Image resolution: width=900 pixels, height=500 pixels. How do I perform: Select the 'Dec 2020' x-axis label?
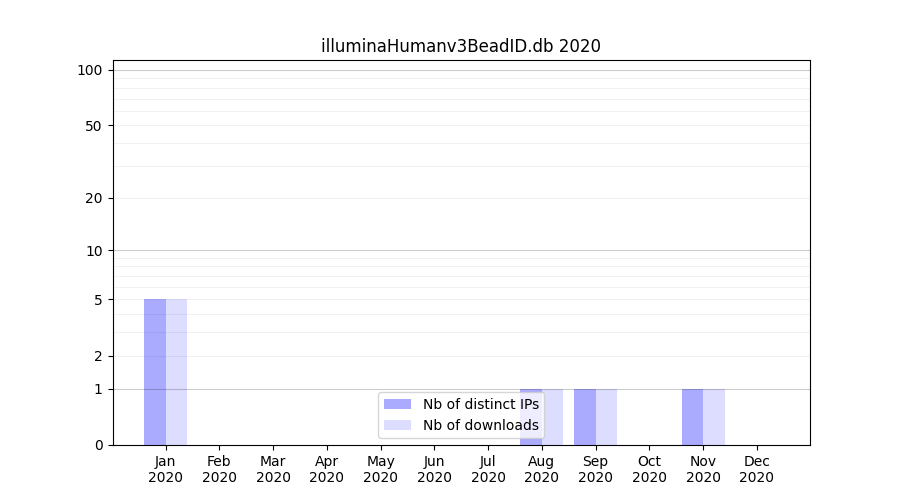(x=756, y=469)
